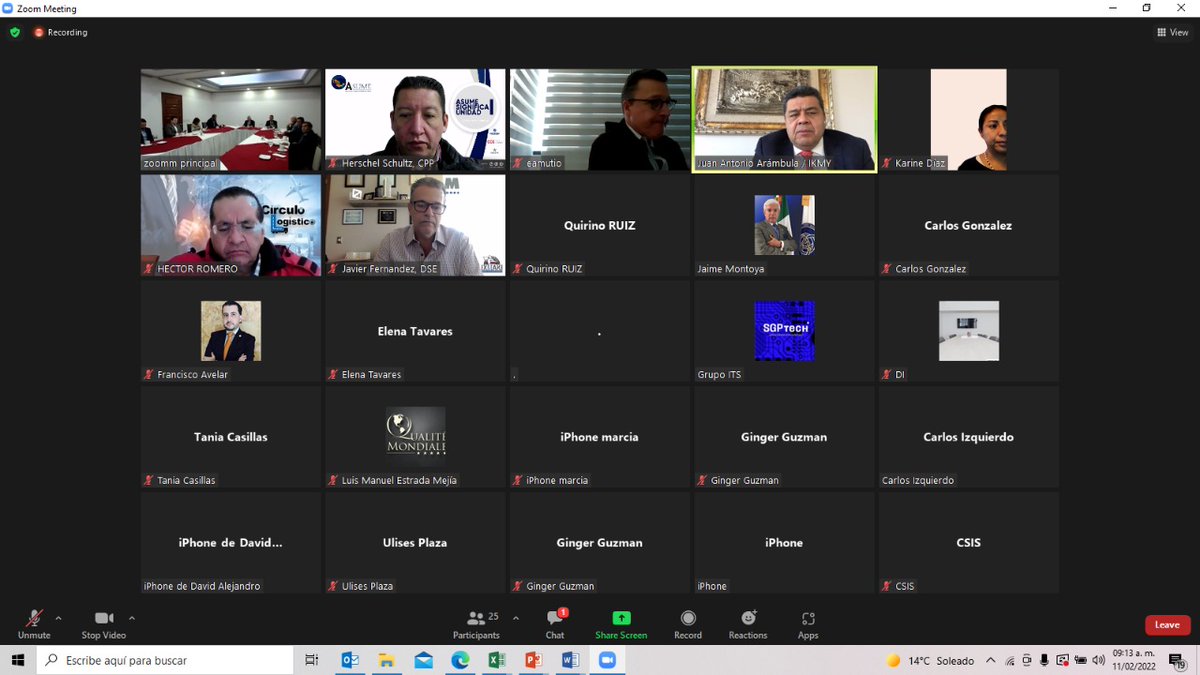
Task: Open Wi-Fi network settings in tray
Action: [x=1010, y=661]
